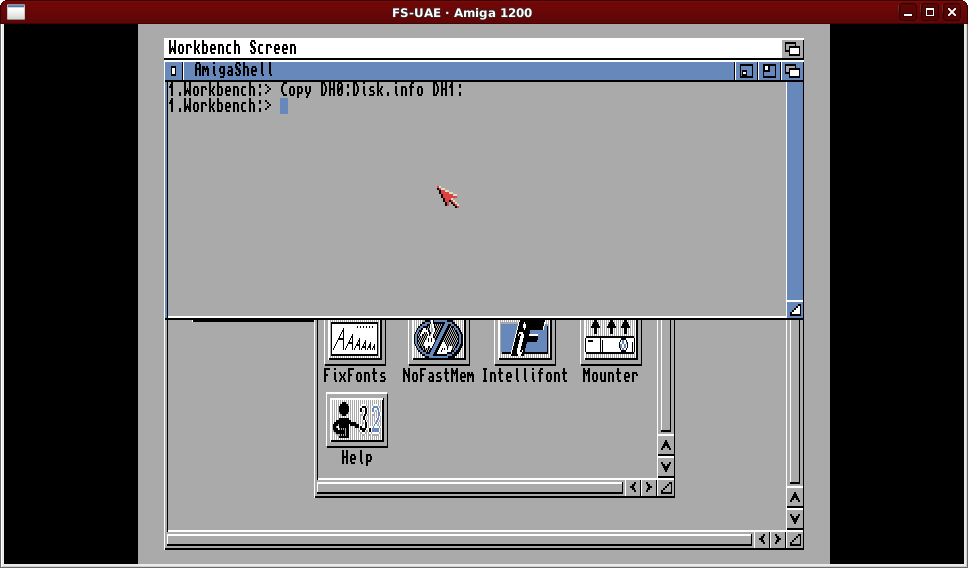Maximize the FS-UAE emulator window
Screen dimensions: 968x568
pos(930,12)
